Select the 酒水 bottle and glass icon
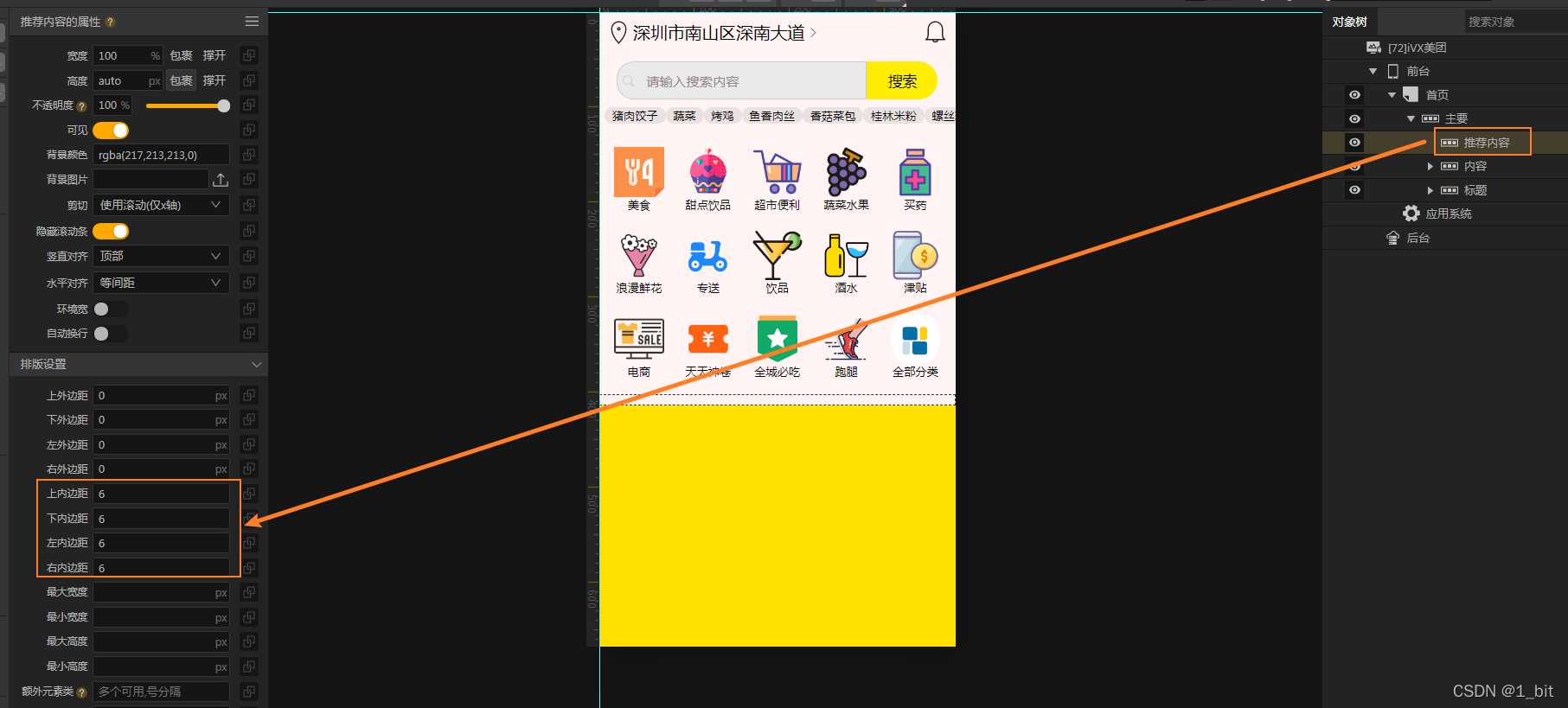Viewport: 1568px width, 708px height. click(x=846, y=255)
